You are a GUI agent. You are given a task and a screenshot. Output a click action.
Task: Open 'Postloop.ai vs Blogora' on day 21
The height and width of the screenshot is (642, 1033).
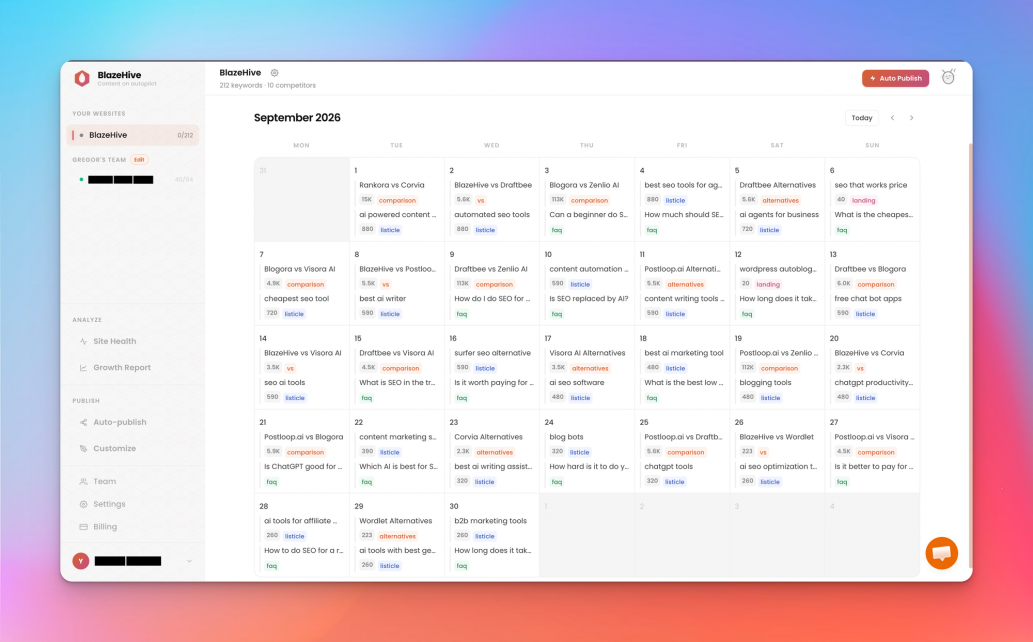tap(304, 437)
